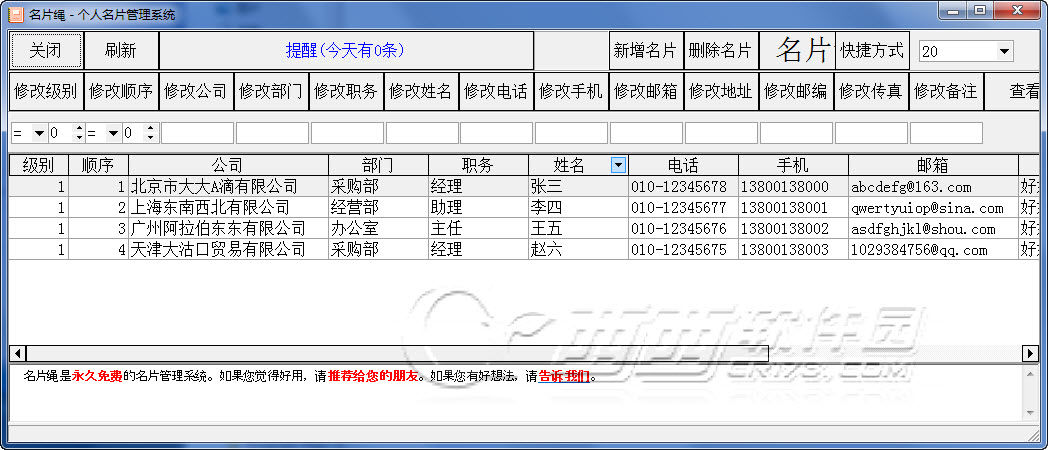1048x450 pixels.
Task: Open the 级别 comparison operator dropdown
Action: click(x=39, y=134)
